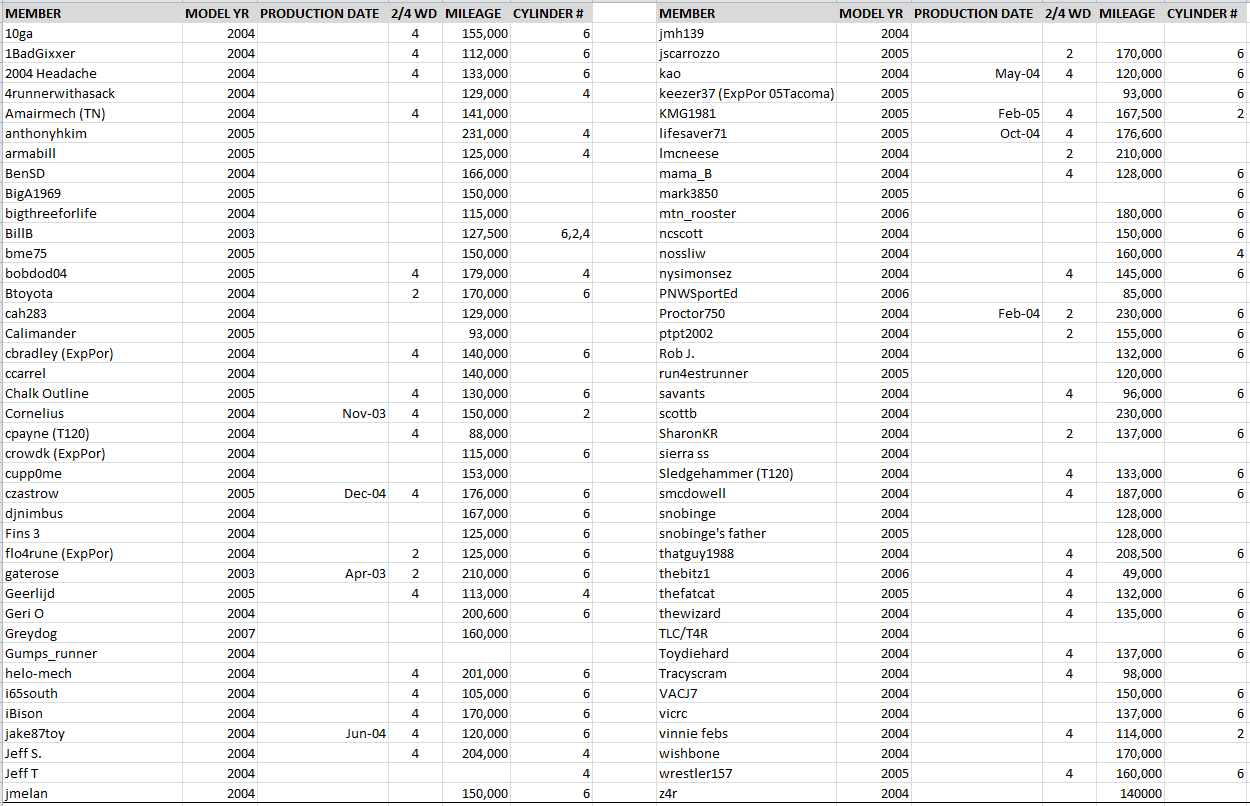Select the Greydog model year 2007 cell

coord(220,633)
